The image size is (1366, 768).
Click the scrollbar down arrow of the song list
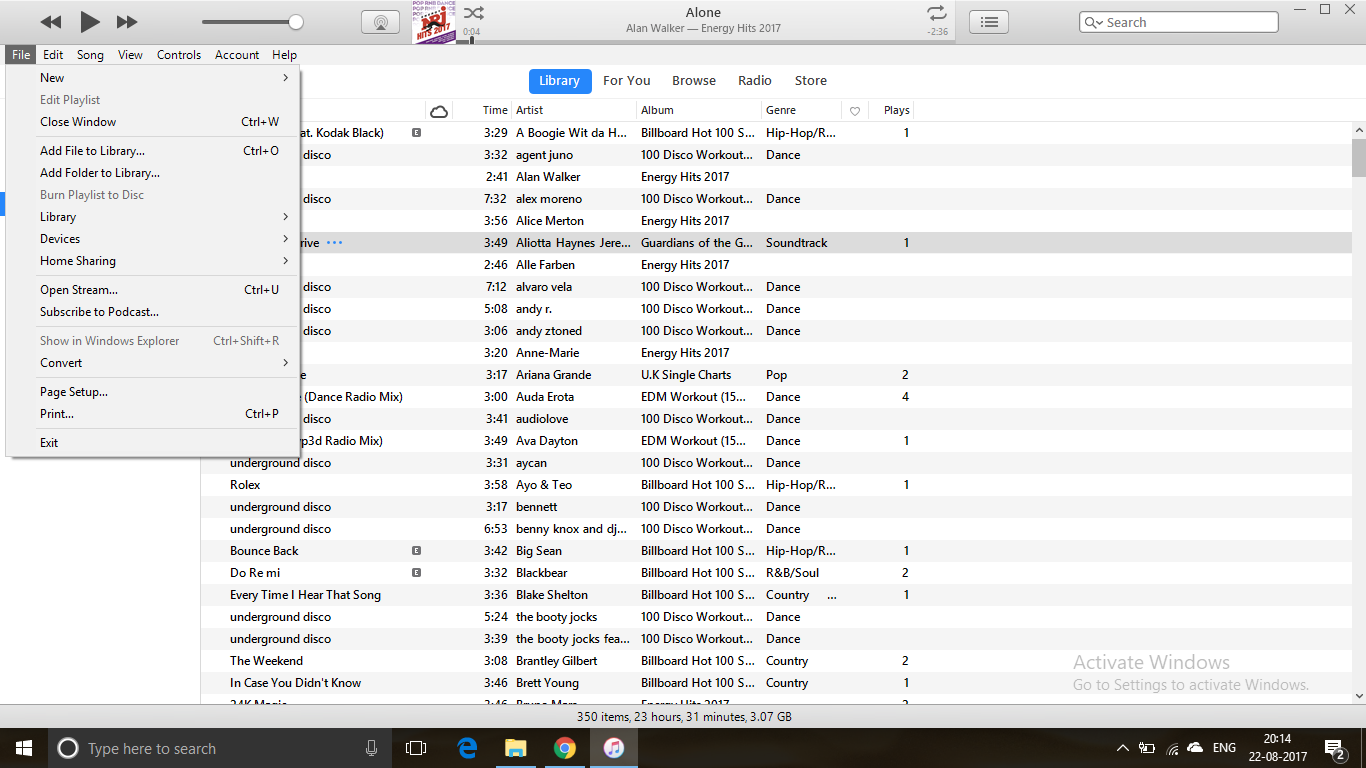[x=1359, y=696]
